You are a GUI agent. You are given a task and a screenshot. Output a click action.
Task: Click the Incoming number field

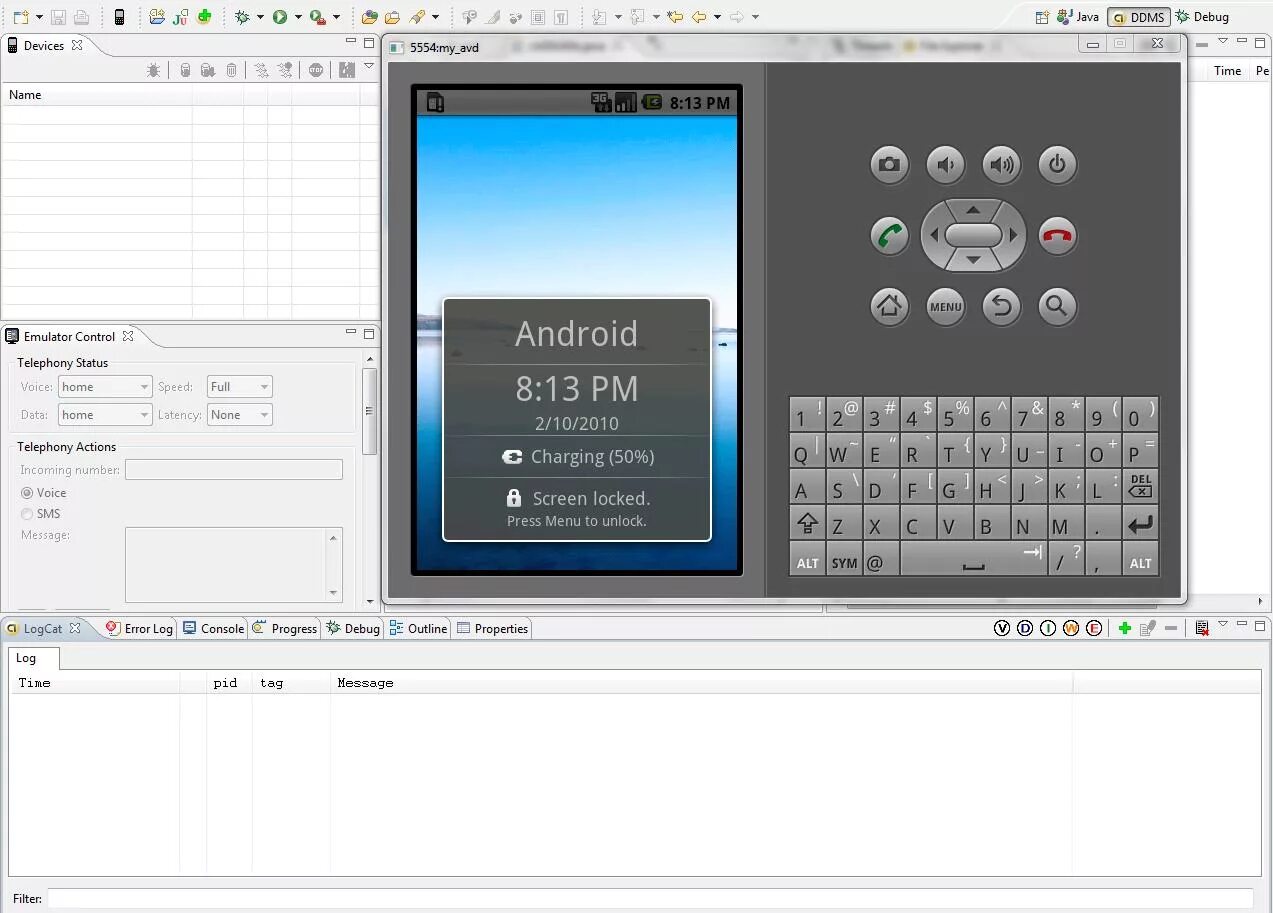pos(234,470)
